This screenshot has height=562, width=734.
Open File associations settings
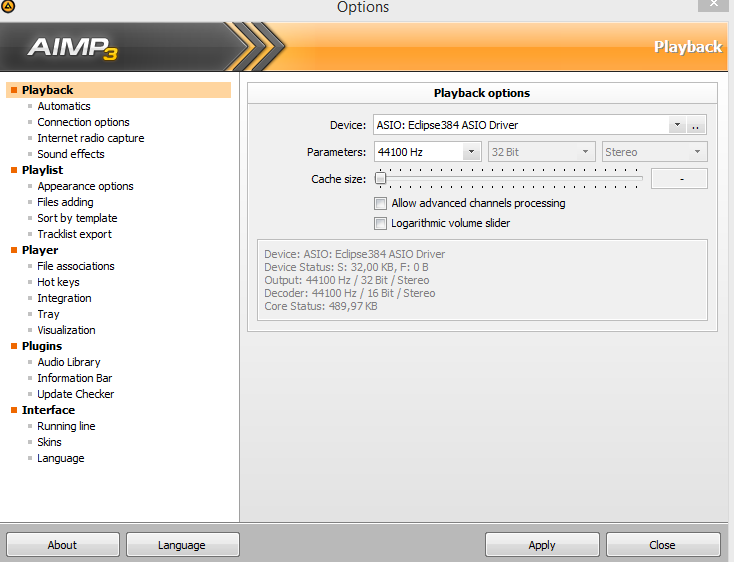pyautogui.click(x=76, y=266)
